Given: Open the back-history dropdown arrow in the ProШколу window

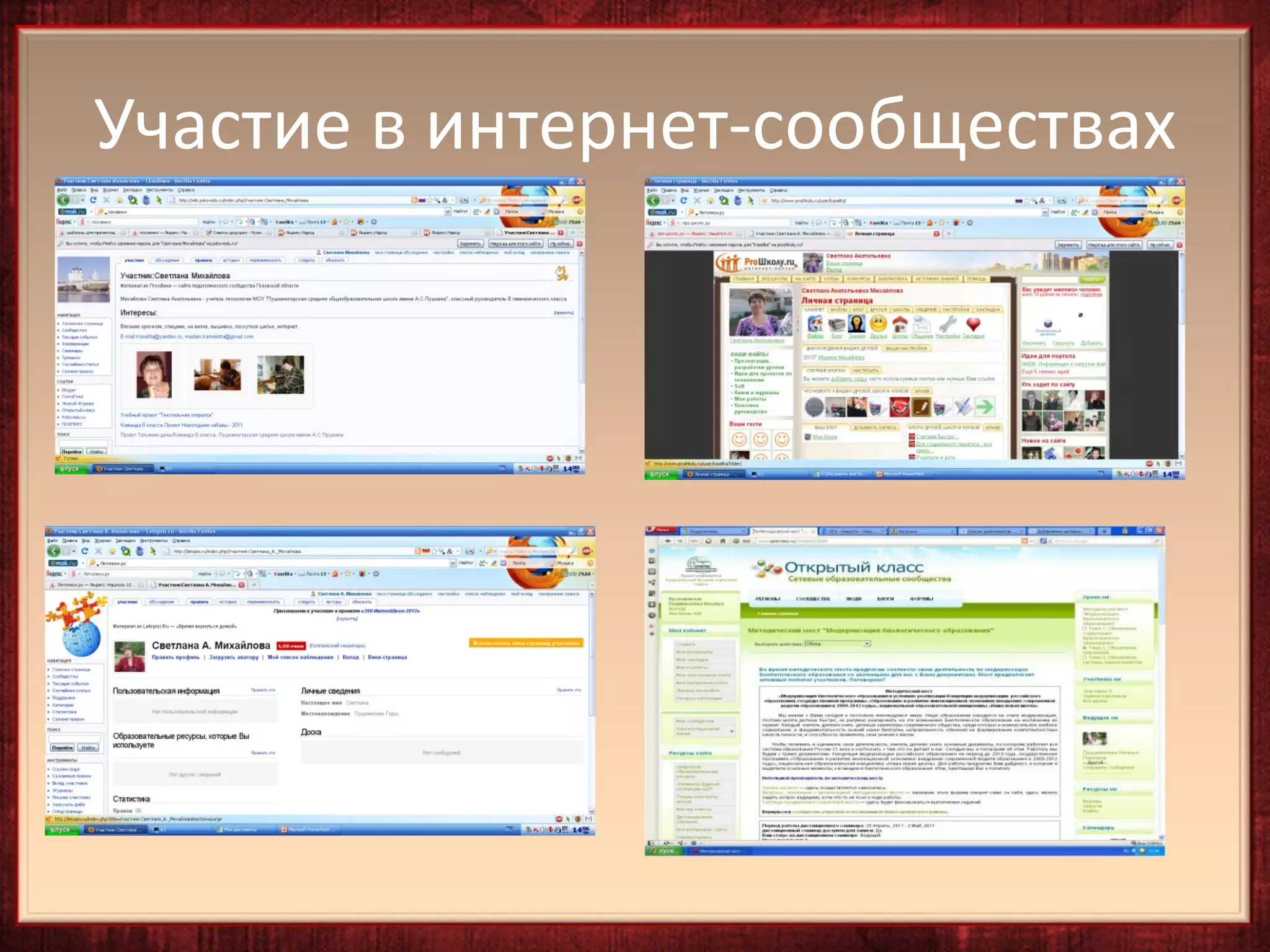Looking at the screenshot, I should [x=673, y=201].
